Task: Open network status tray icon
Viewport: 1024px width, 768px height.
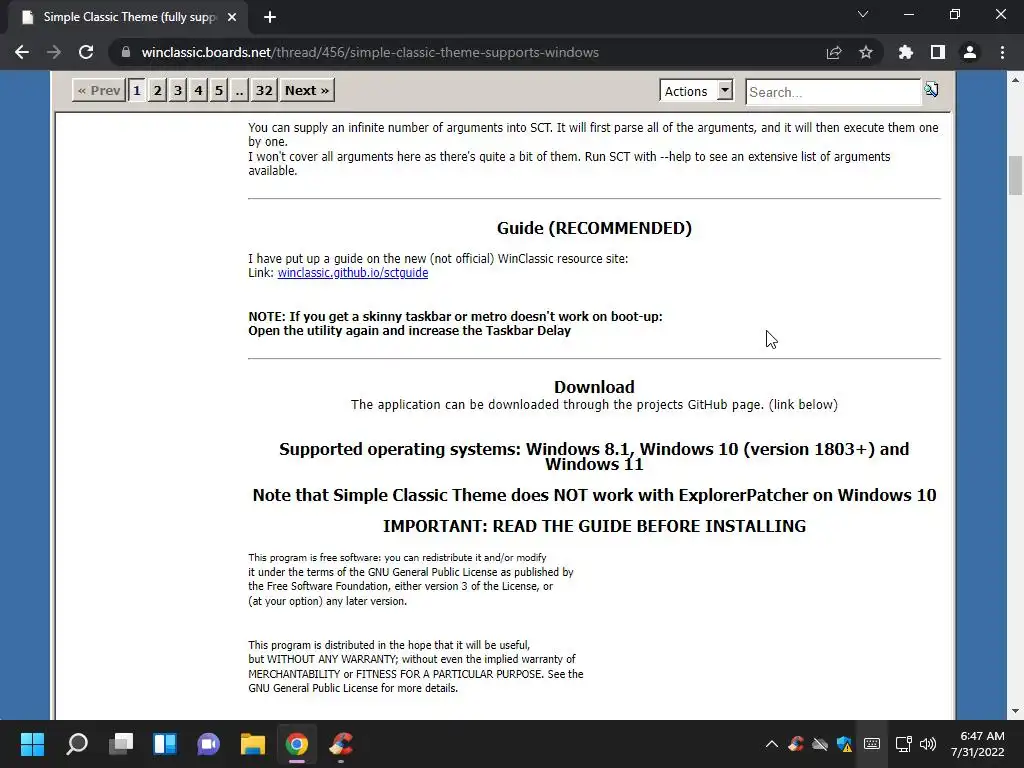Action: click(x=903, y=744)
